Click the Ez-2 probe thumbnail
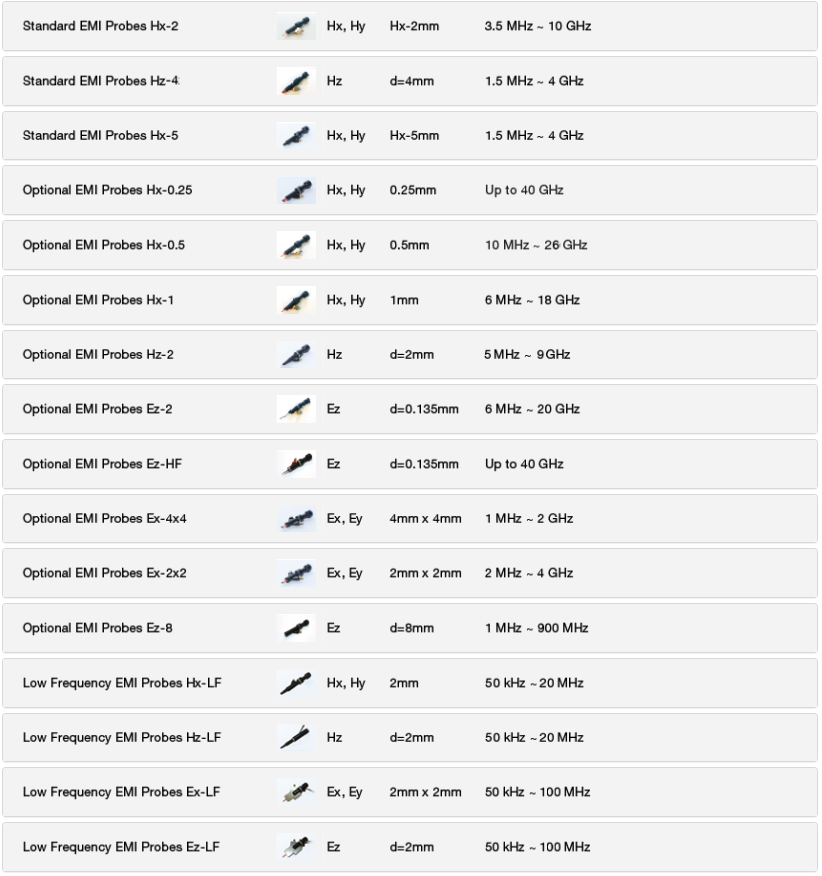 tap(296, 410)
